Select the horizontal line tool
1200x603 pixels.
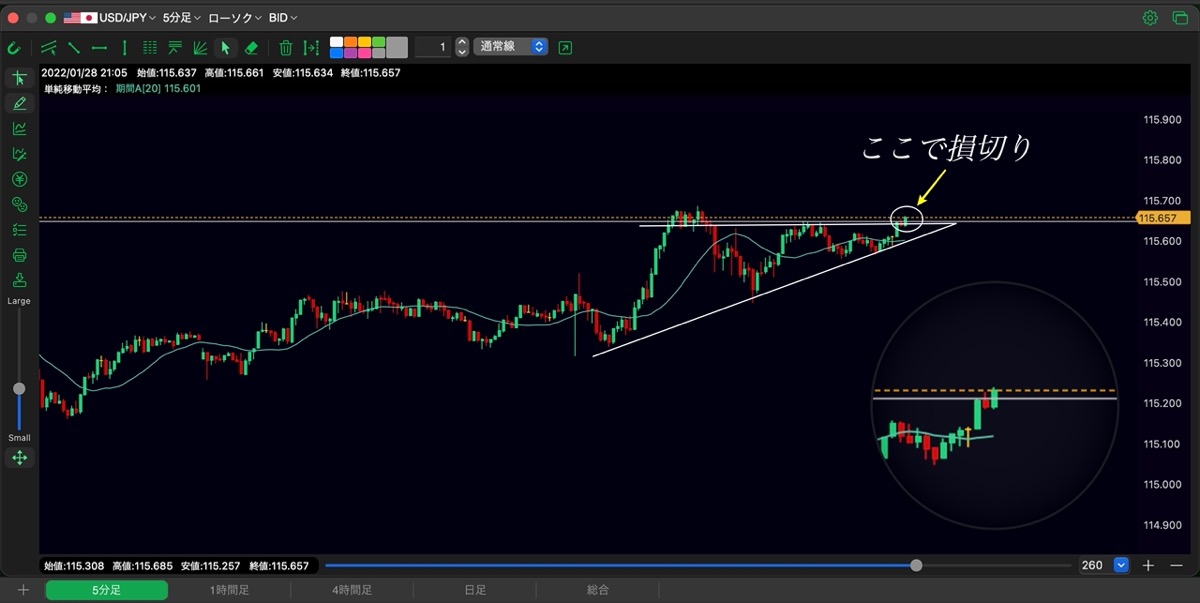pyautogui.click(x=99, y=47)
